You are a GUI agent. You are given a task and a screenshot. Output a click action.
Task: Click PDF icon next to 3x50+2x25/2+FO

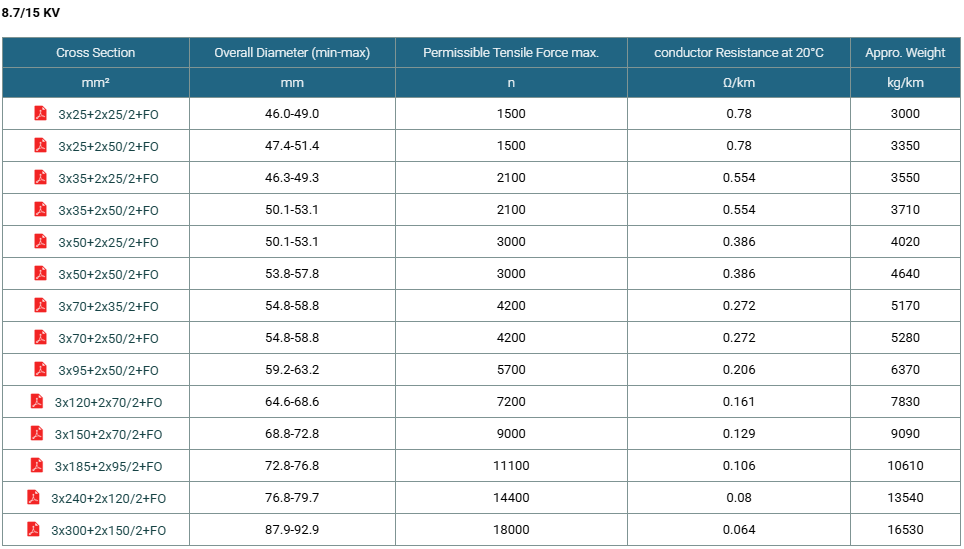(41, 241)
